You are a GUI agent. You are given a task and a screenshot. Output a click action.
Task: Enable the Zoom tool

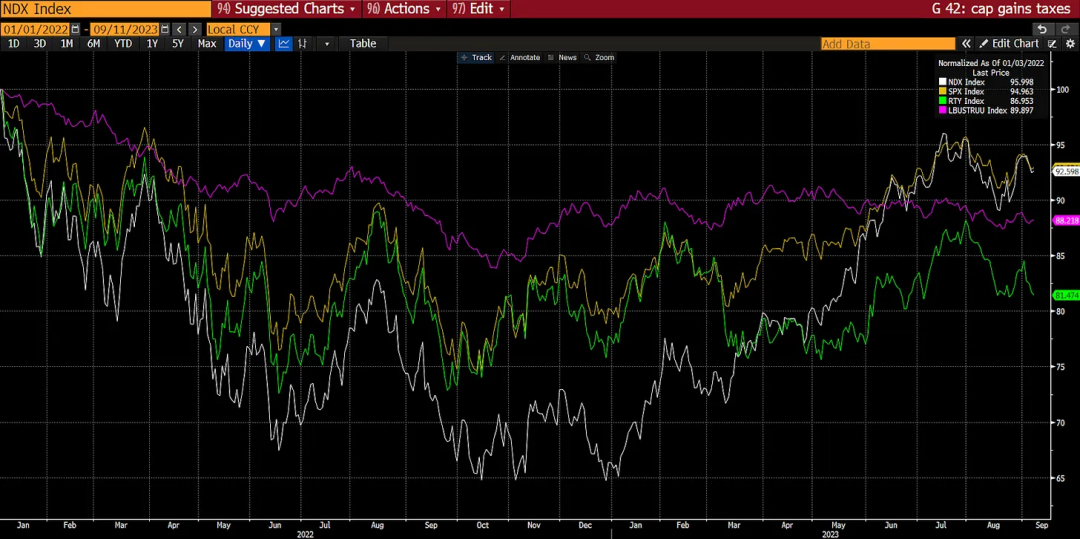pos(599,58)
